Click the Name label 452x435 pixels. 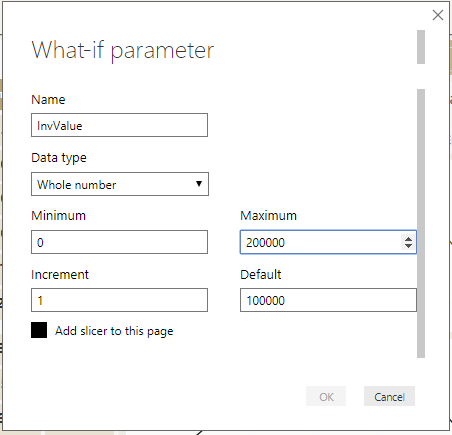click(48, 100)
